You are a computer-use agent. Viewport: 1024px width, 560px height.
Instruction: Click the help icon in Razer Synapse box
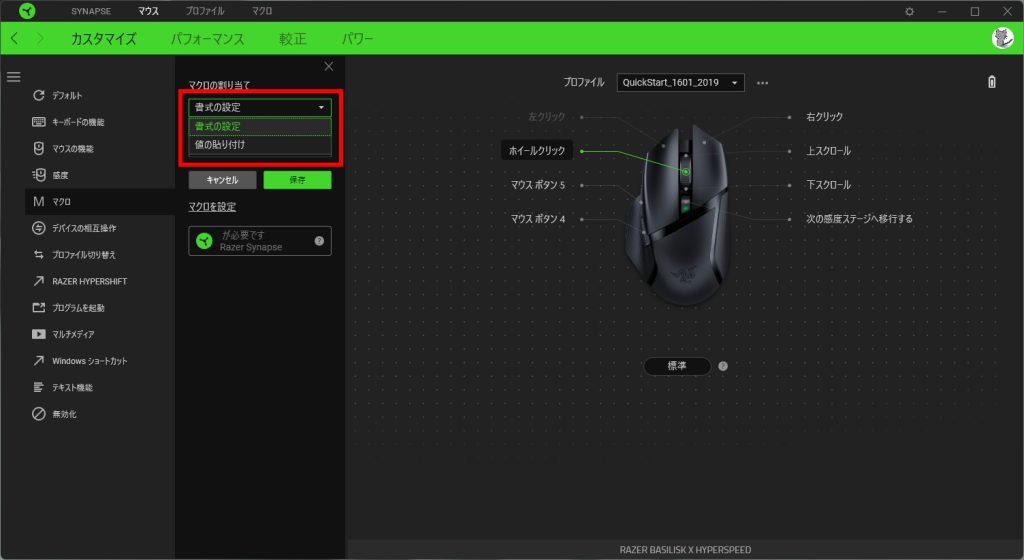[319, 241]
